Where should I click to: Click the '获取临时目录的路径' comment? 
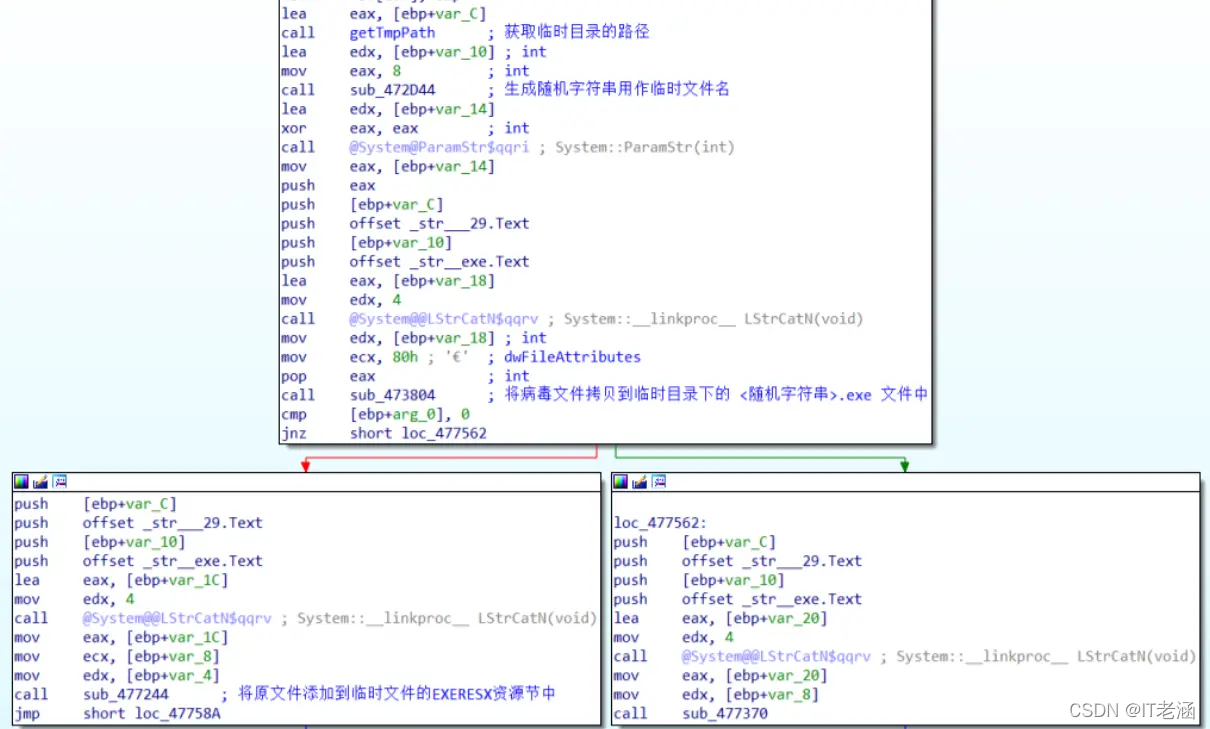pos(577,32)
